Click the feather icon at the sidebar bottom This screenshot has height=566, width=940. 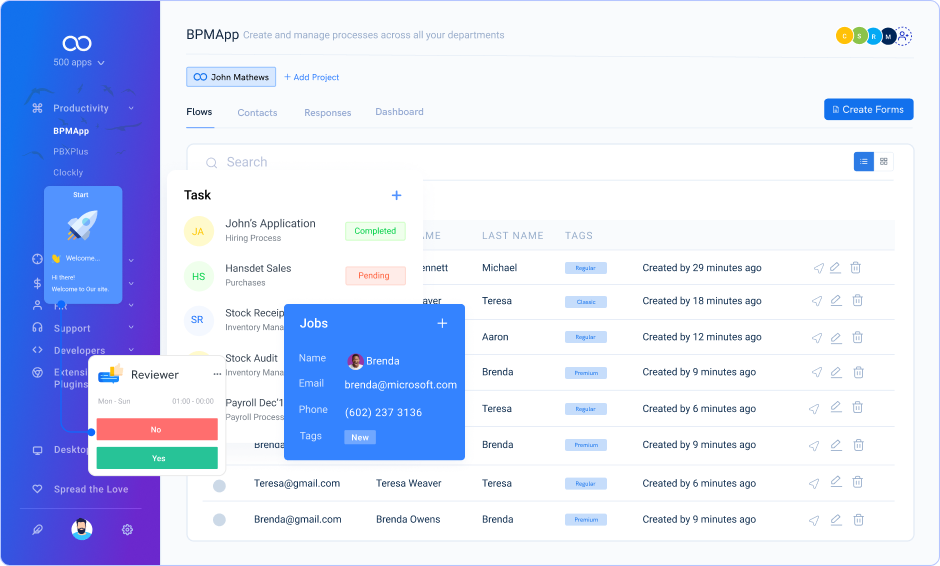38,530
